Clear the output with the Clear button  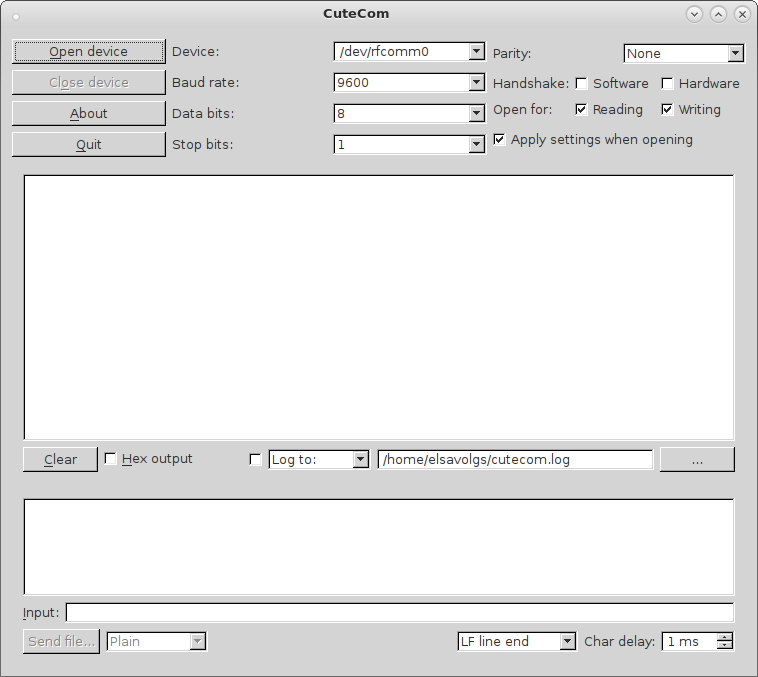tap(60, 459)
